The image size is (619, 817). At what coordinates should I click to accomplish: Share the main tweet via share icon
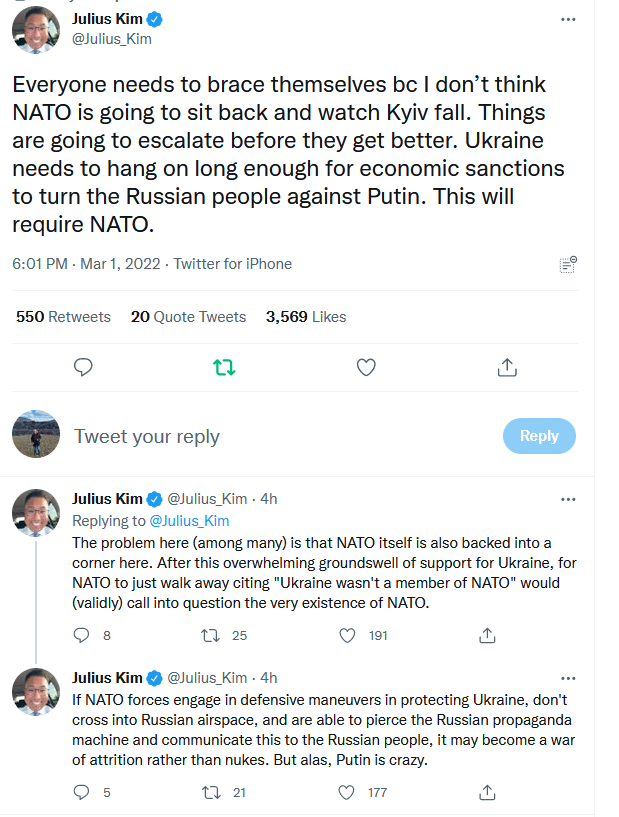[x=507, y=368]
